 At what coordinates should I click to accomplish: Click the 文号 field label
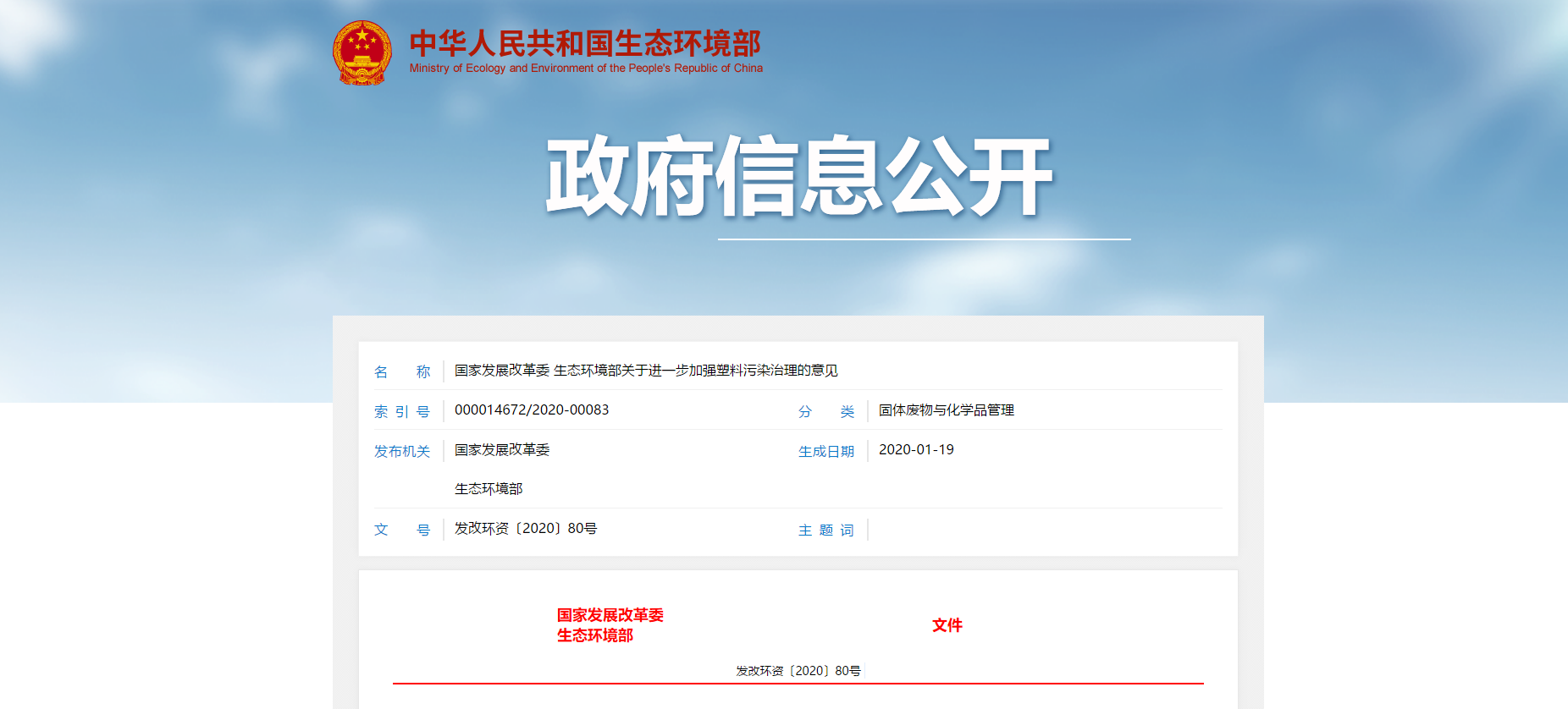[x=402, y=530]
